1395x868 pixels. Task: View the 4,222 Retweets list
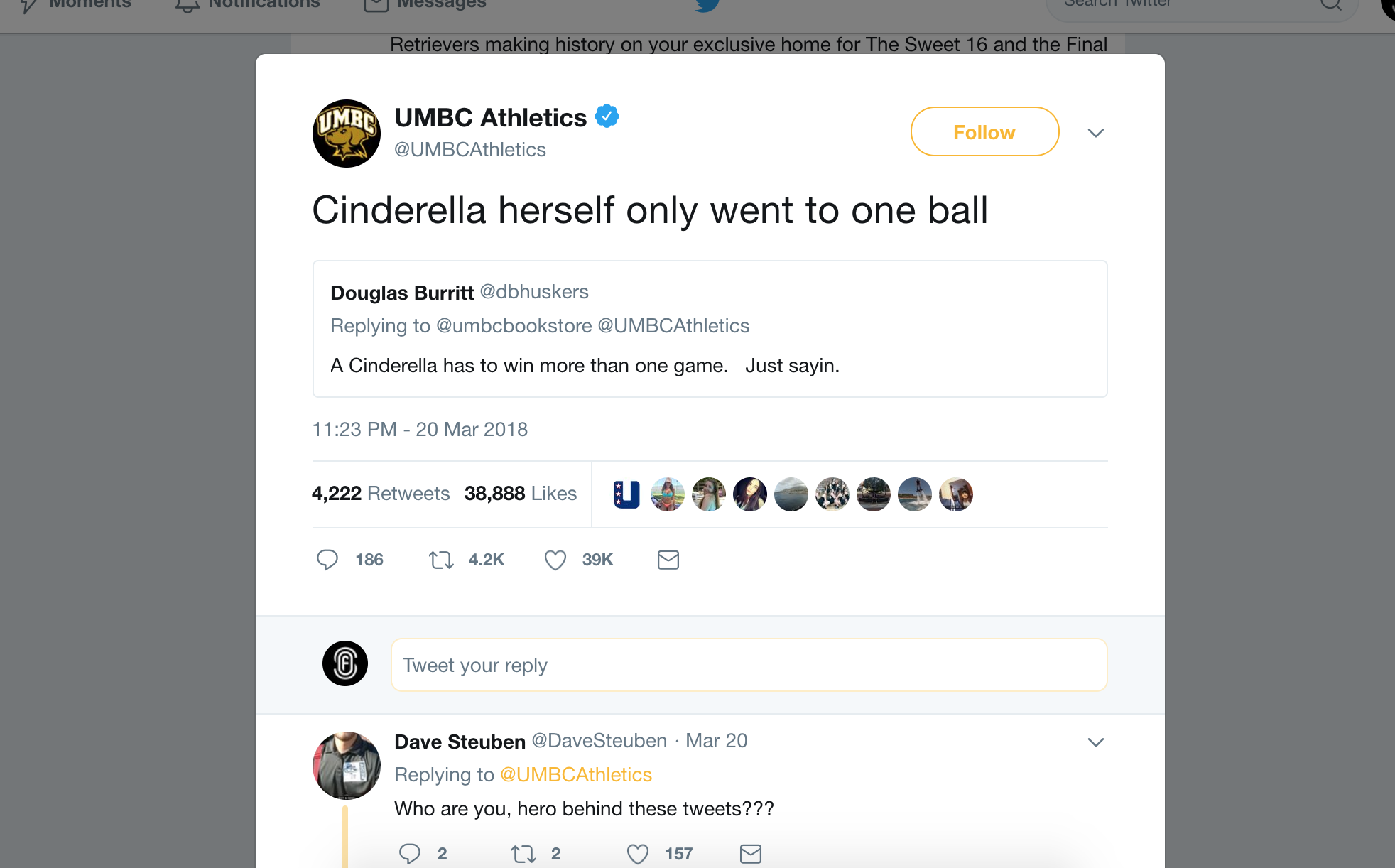pyautogui.click(x=381, y=494)
